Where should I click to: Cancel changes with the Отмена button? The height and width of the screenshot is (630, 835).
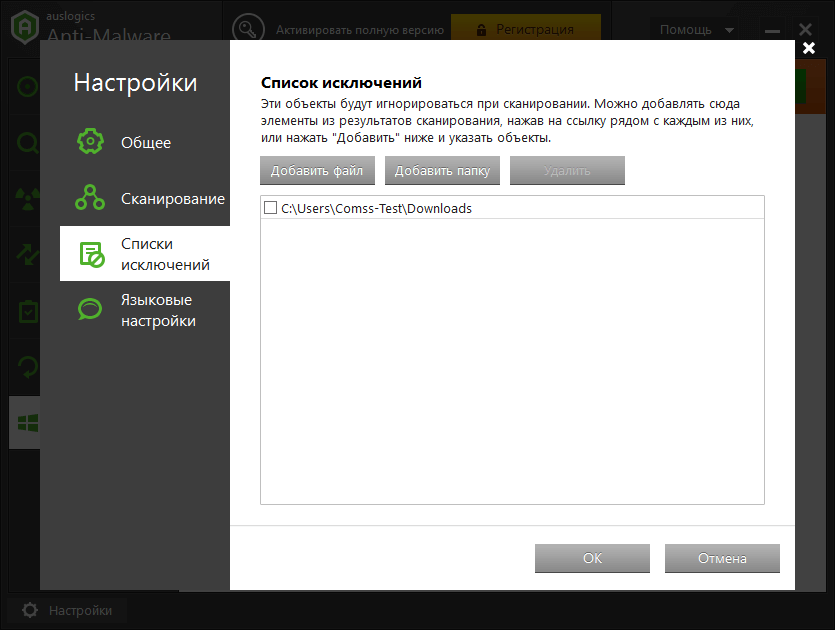[x=722, y=558]
